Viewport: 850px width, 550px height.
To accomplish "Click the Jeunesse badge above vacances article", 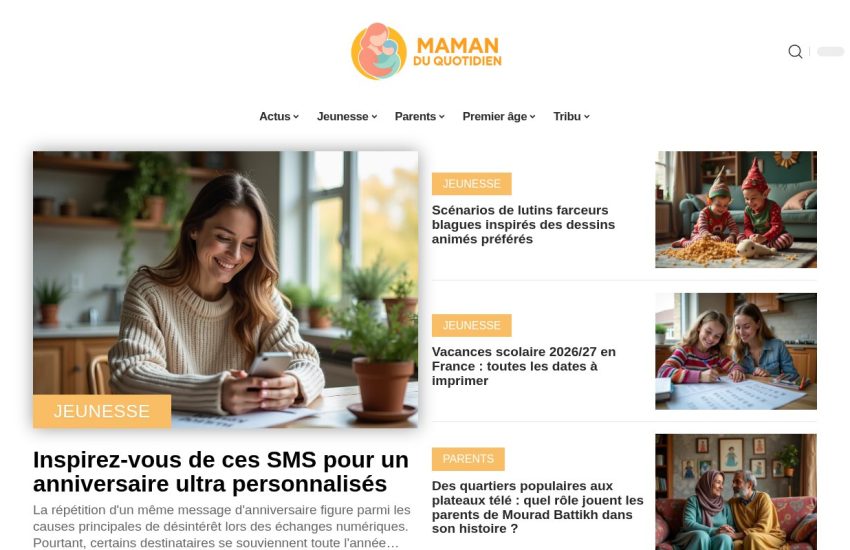I will point(472,325).
